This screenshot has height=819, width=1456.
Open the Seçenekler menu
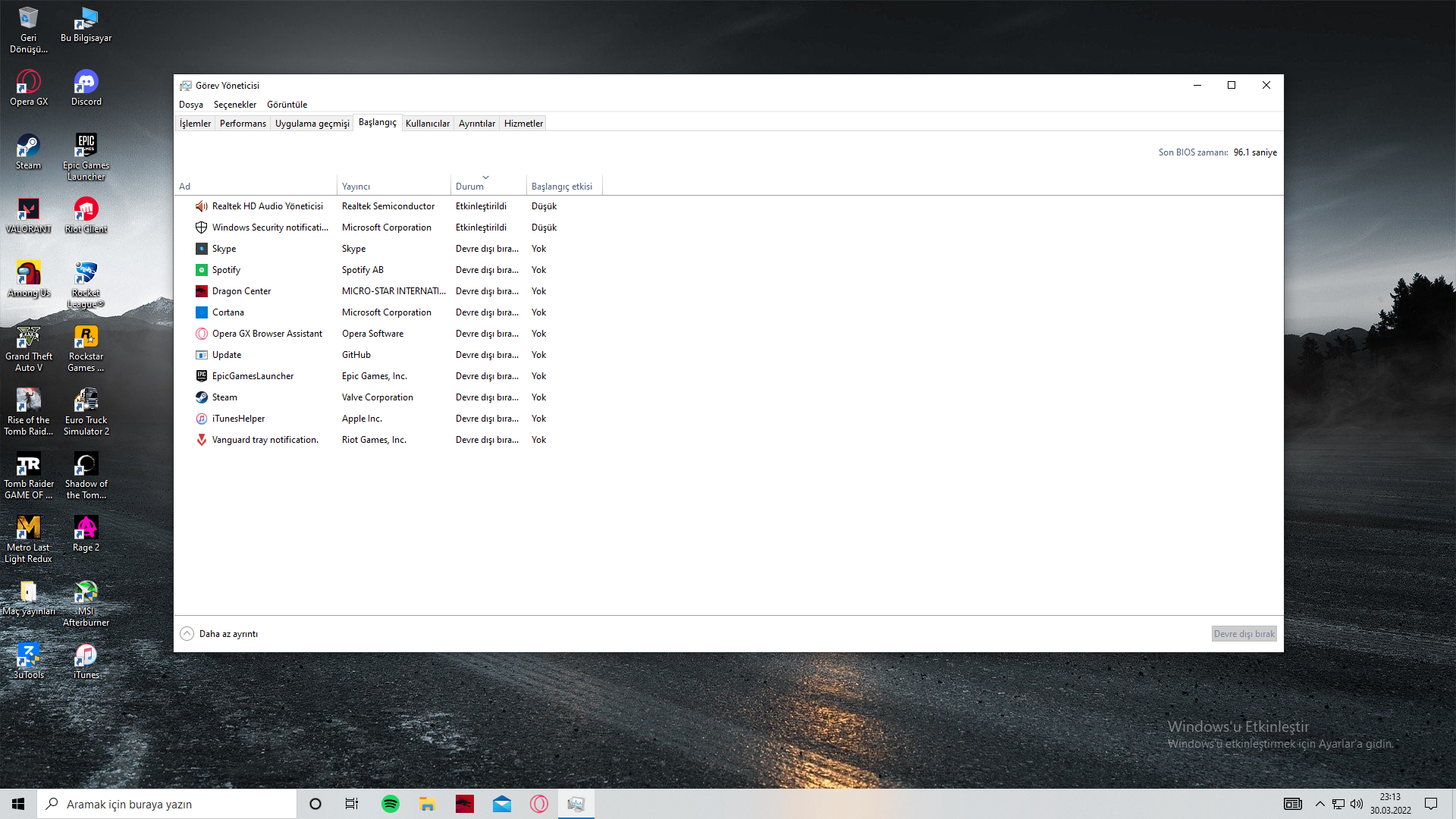tap(234, 105)
